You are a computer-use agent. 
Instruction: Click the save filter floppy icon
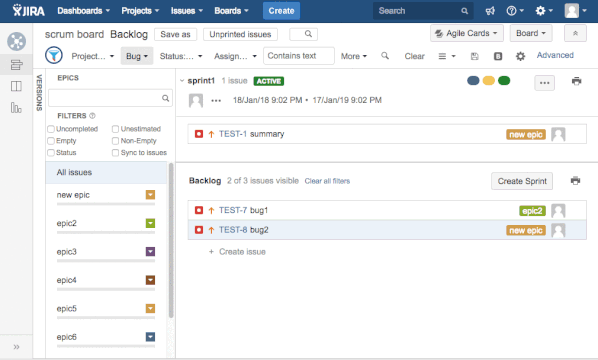click(474, 56)
